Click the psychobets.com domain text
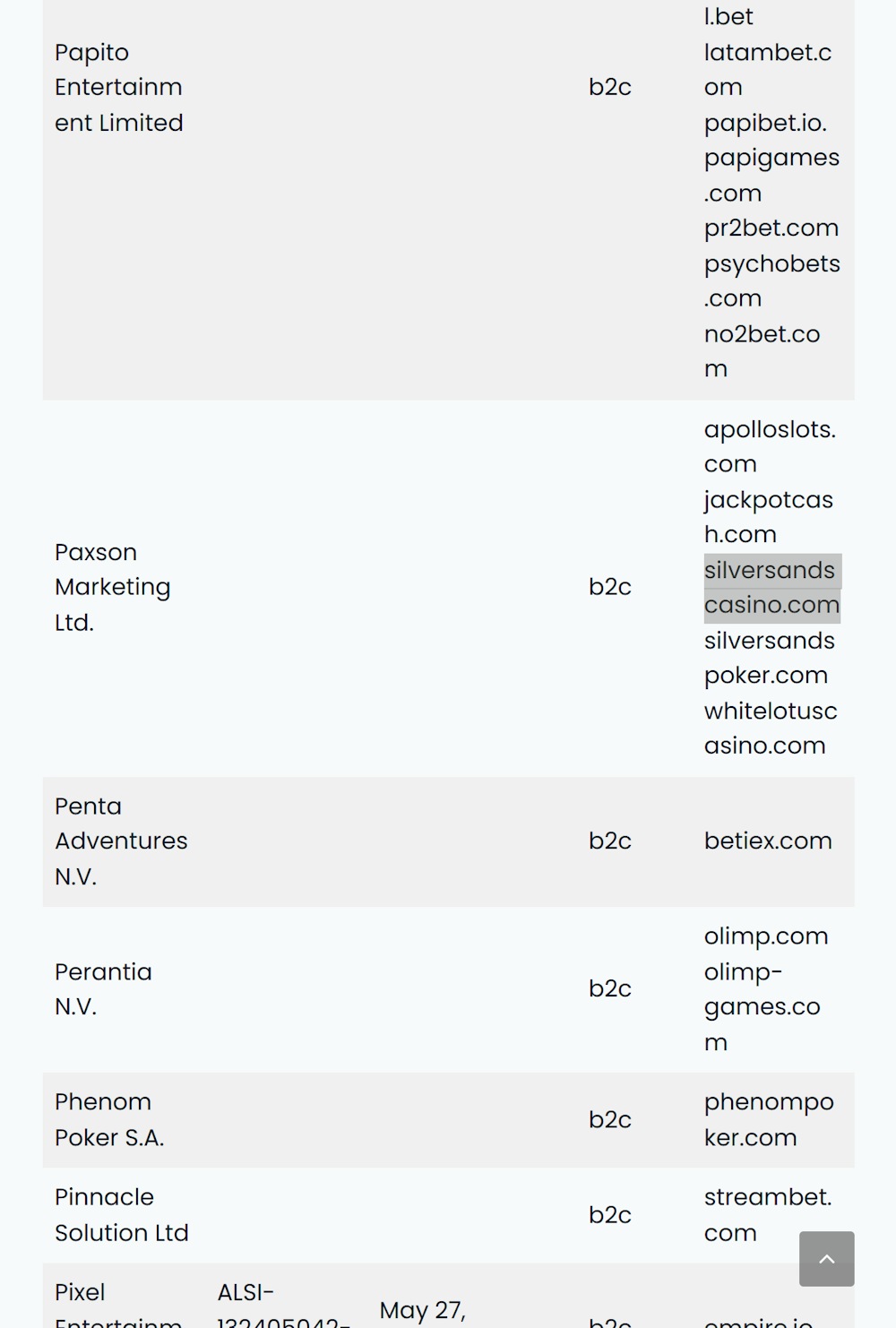896x1328 pixels. pos(771,280)
